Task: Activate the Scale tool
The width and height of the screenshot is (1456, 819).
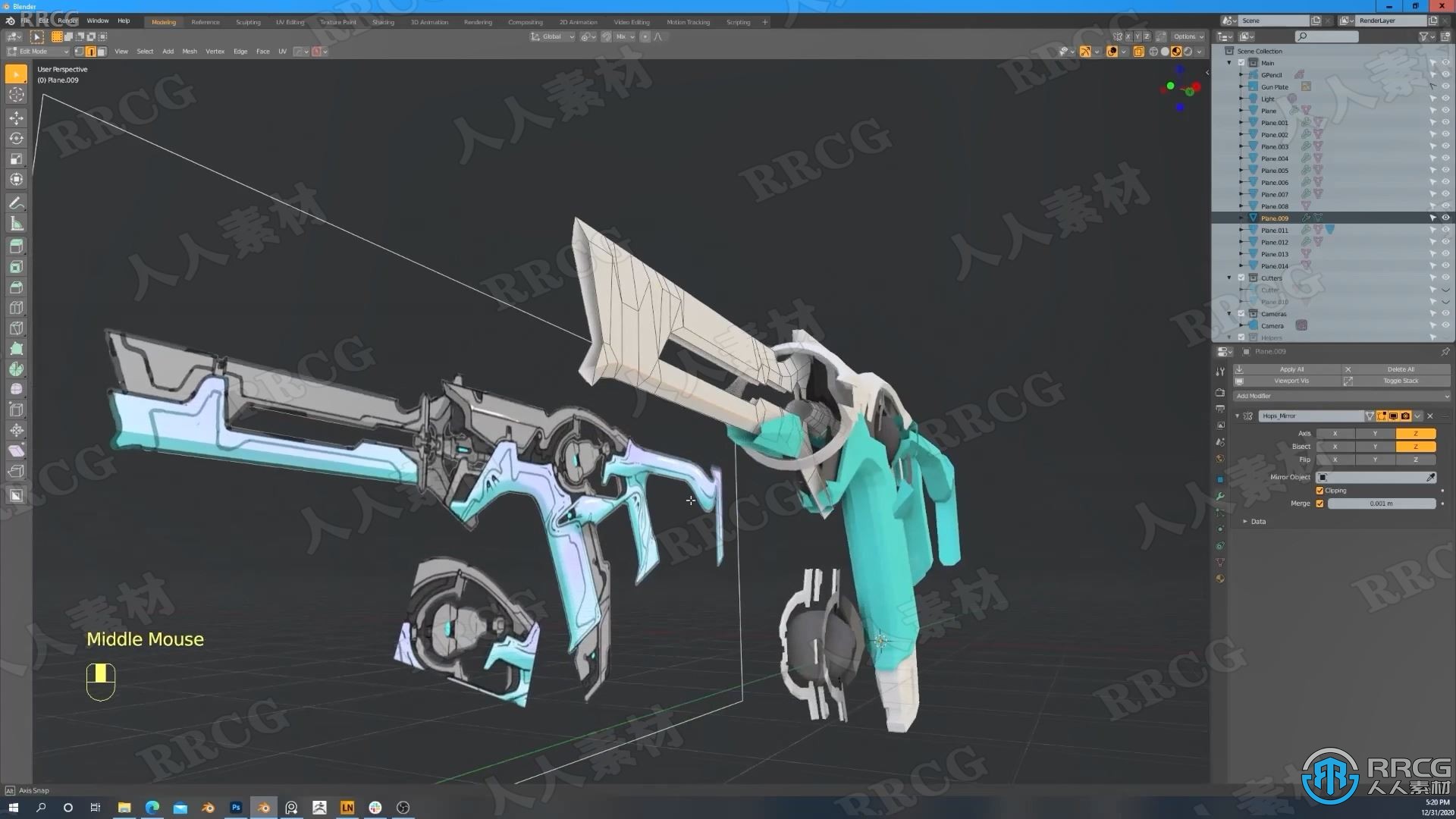Action: click(x=16, y=158)
